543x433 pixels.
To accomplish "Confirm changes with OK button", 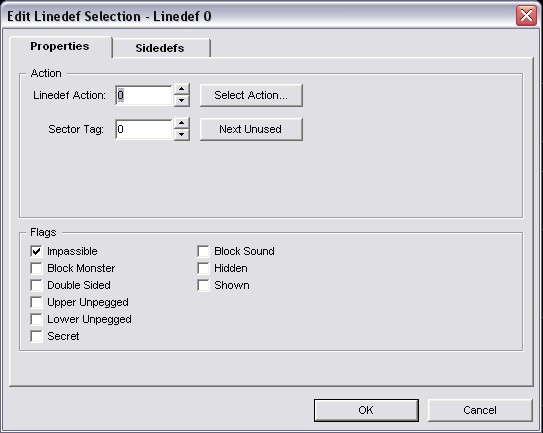I will pyautogui.click(x=366, y=410).
